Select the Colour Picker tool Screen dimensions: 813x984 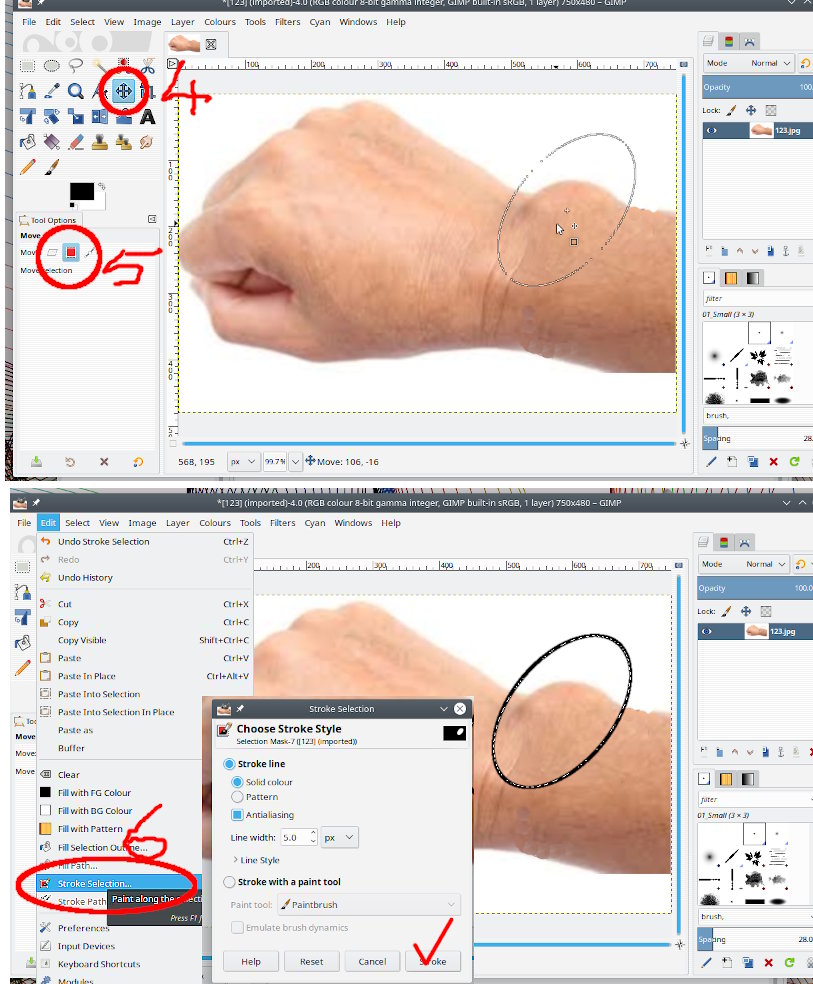[x=51, y=91]
